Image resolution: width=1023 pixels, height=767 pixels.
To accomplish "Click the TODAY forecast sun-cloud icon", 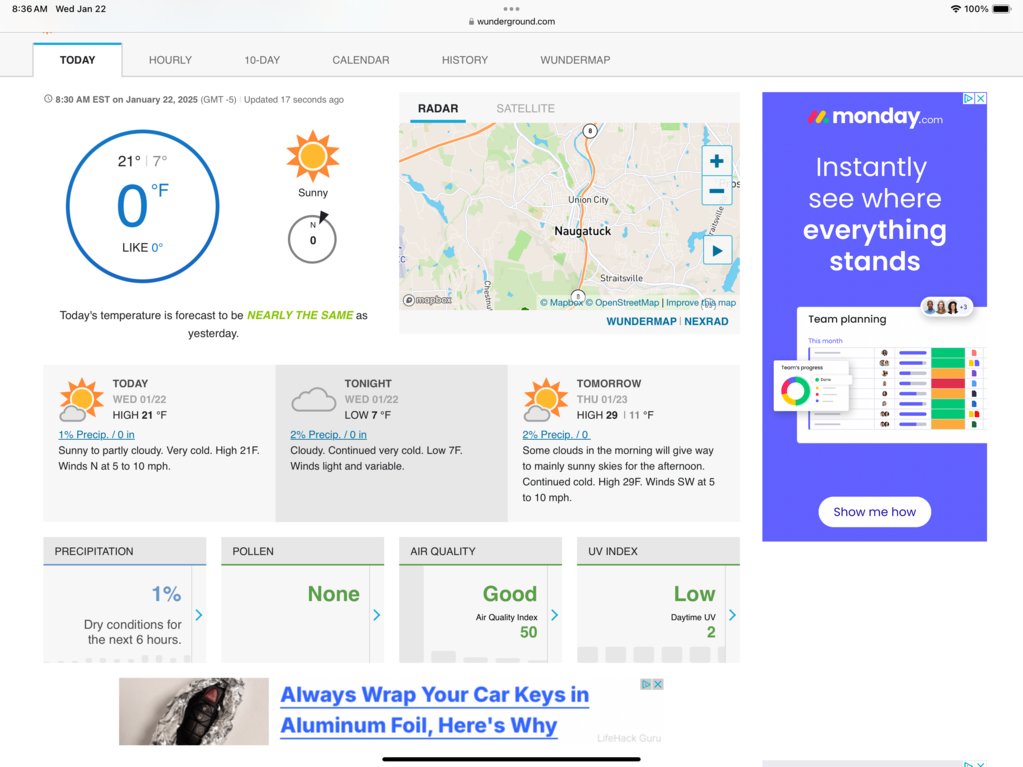I will [82, 400].
